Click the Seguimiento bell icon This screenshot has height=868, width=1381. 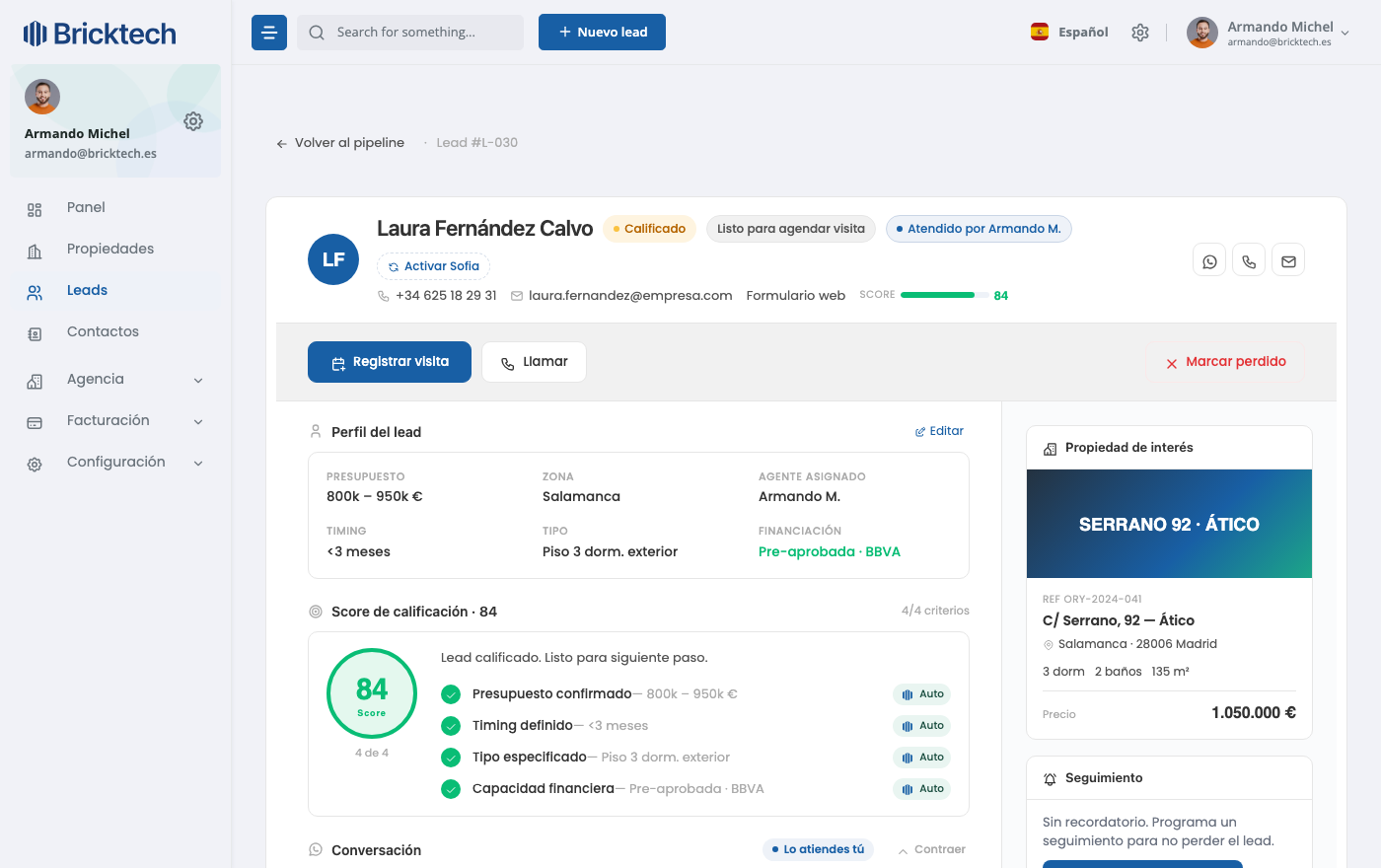pyautogui.click(x=1050, y=779)
